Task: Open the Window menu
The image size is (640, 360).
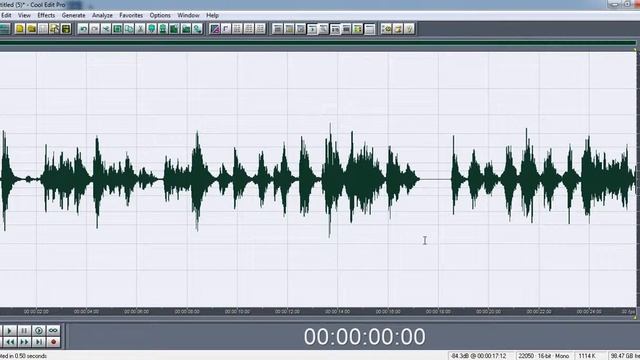Action: pos(188,15)
